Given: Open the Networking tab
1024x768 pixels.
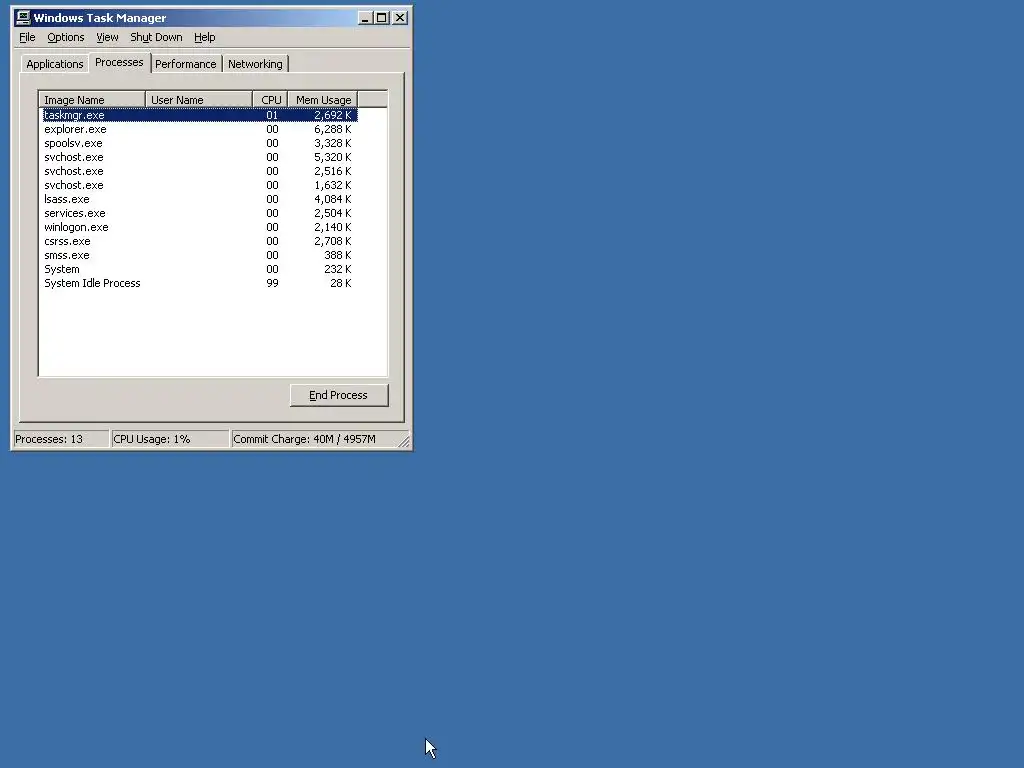Looking at the screenshot, I should click(255, 64).
